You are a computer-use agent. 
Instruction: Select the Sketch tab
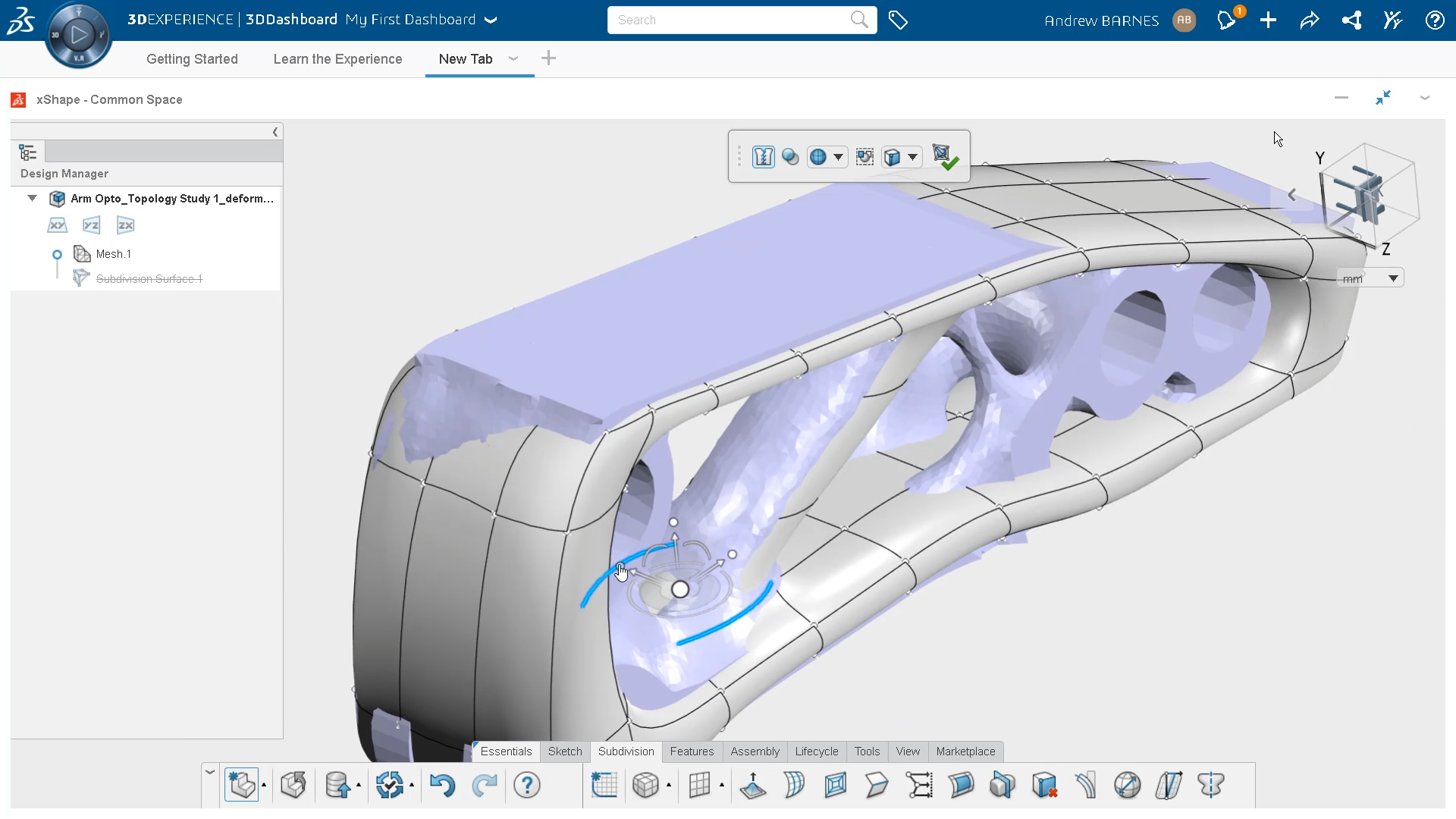564,751
